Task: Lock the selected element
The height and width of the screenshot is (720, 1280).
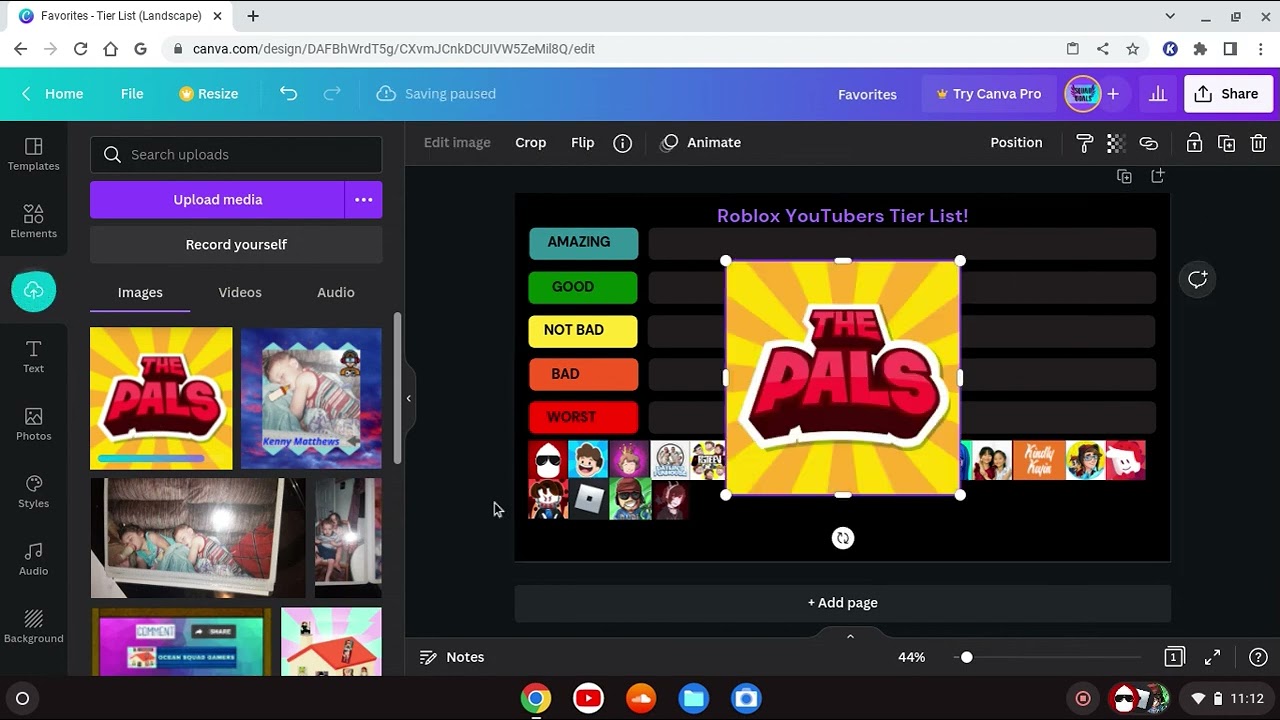Action: pos(1194,143)
